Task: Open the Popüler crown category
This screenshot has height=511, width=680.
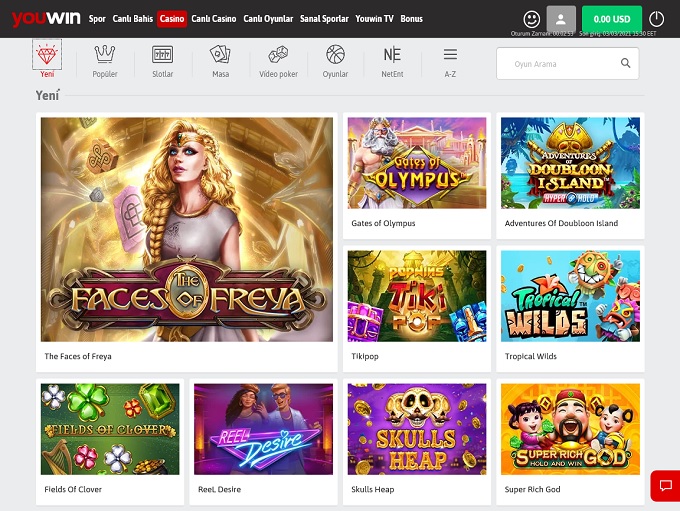Action: click(104, 55)
